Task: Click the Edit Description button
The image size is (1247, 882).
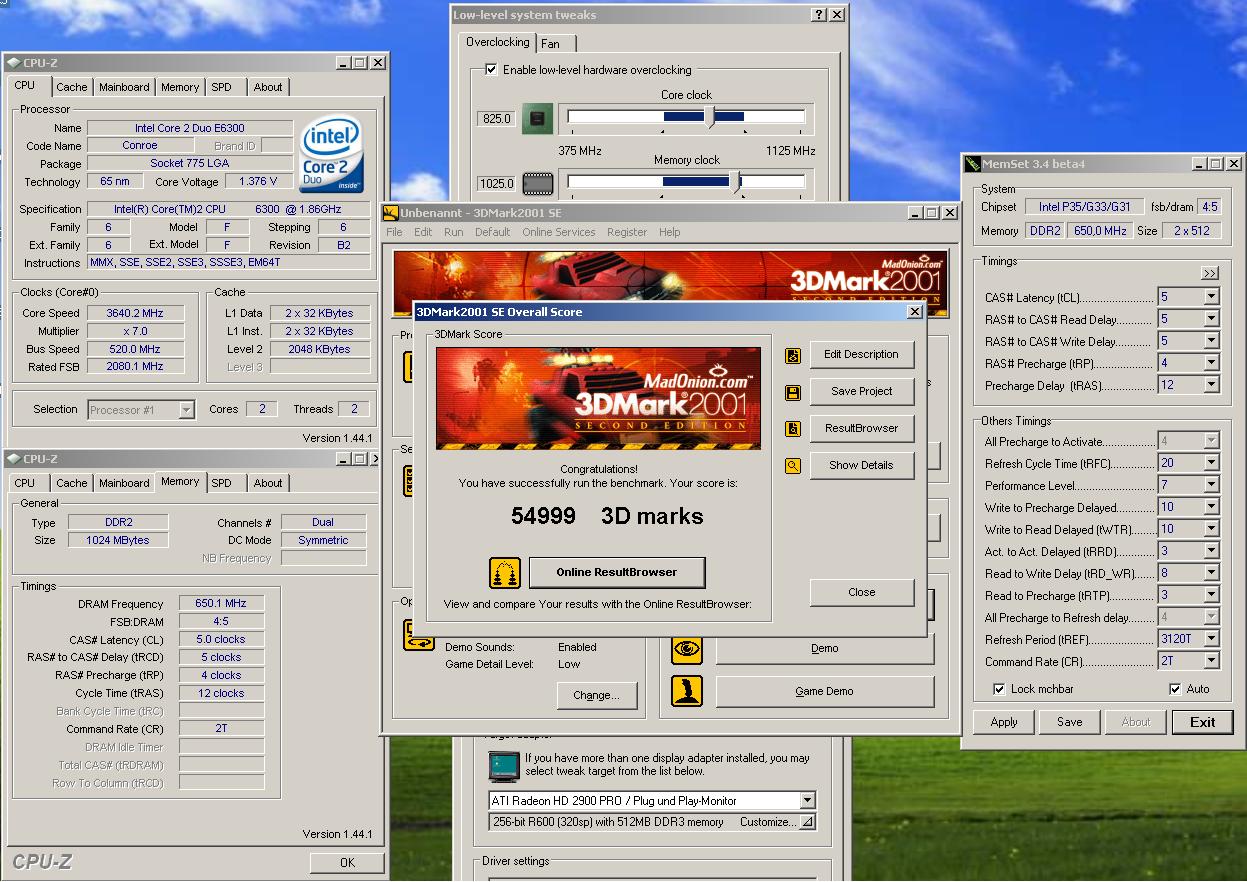Action: coord(861,354)
